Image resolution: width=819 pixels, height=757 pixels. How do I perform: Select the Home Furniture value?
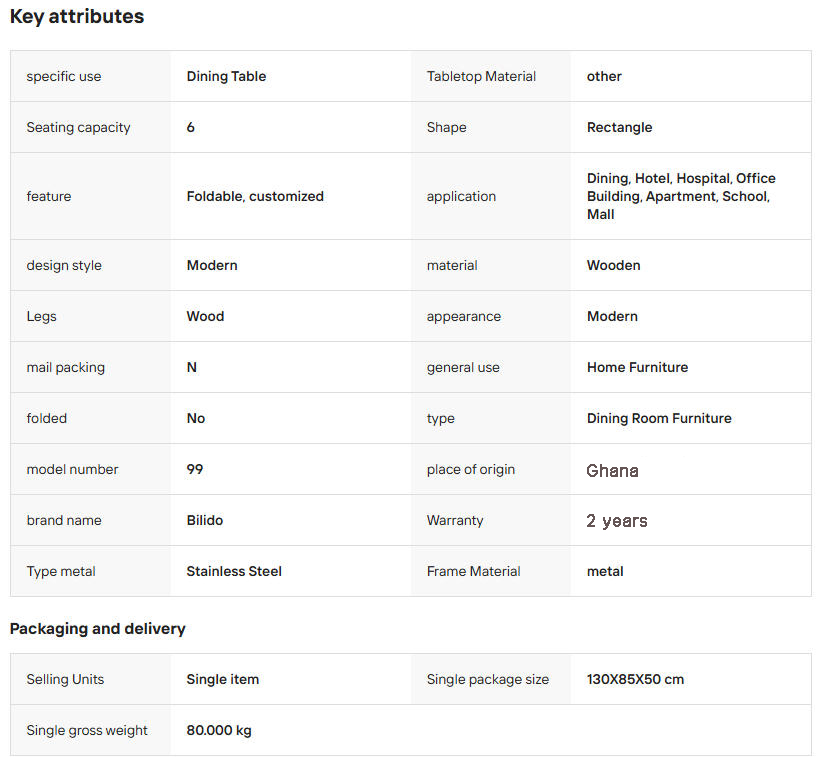(x=637, y=367)
